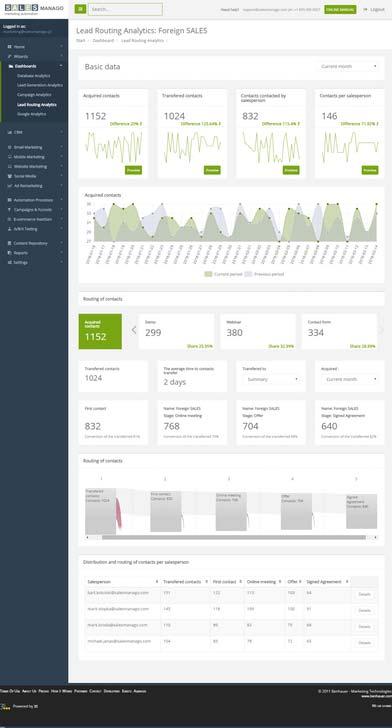Viewport: 392px width, 728px height.
Task: Sort the table by Transferred contacts column
Action: (x=186, y=582)
